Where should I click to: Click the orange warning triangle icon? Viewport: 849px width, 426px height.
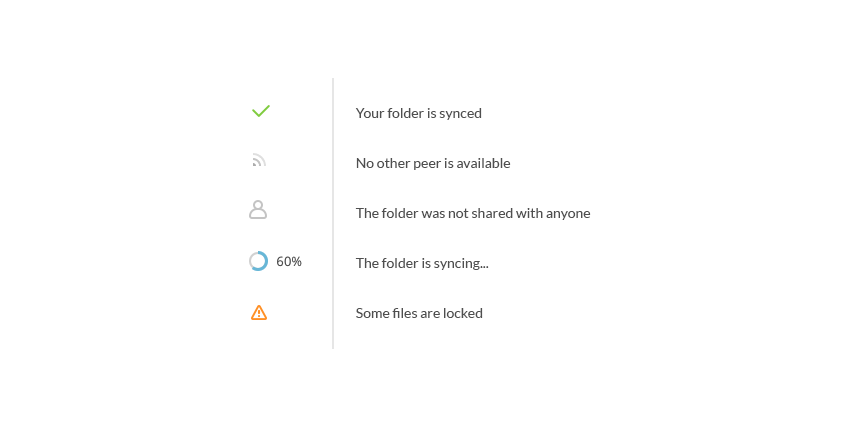(259, 313)
